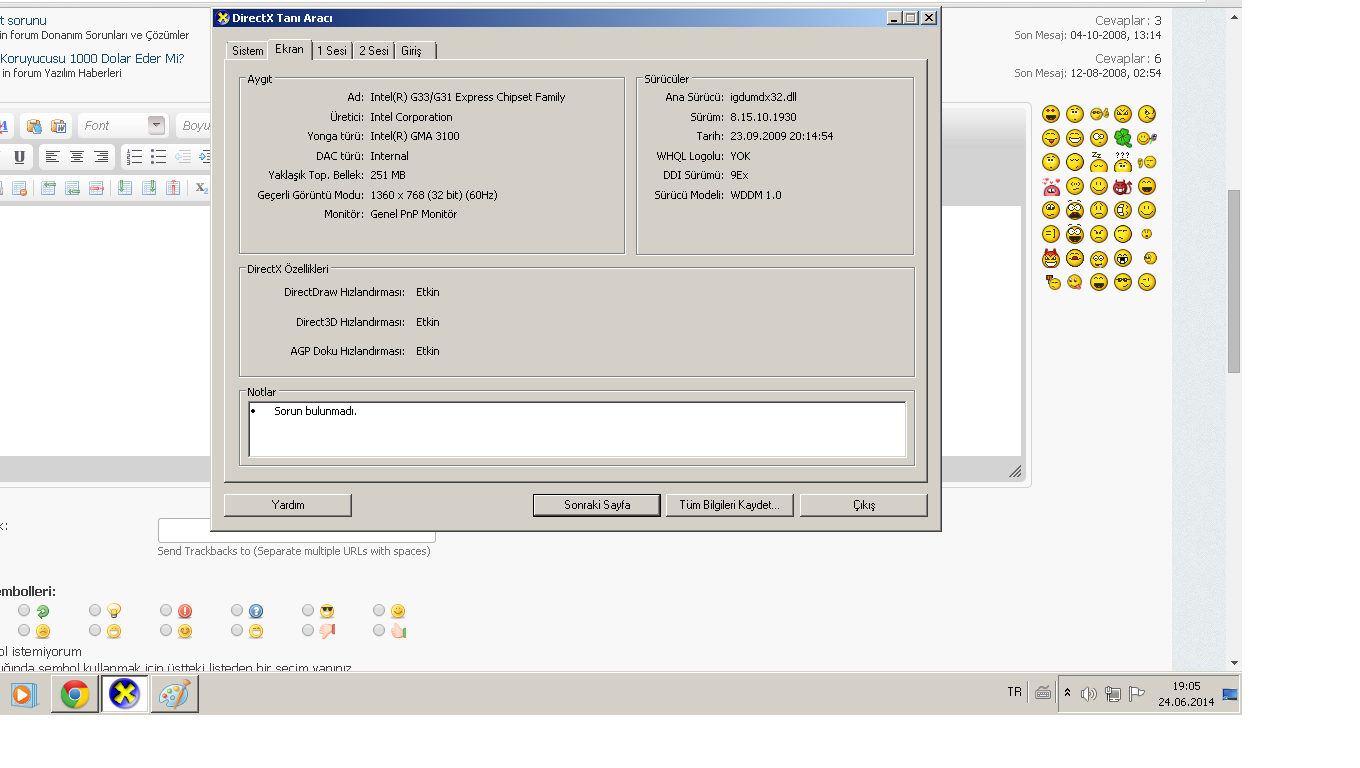Open the 2 Sesi tab
This screenshot has width=1360, height=768.
(x=374, y=51)
